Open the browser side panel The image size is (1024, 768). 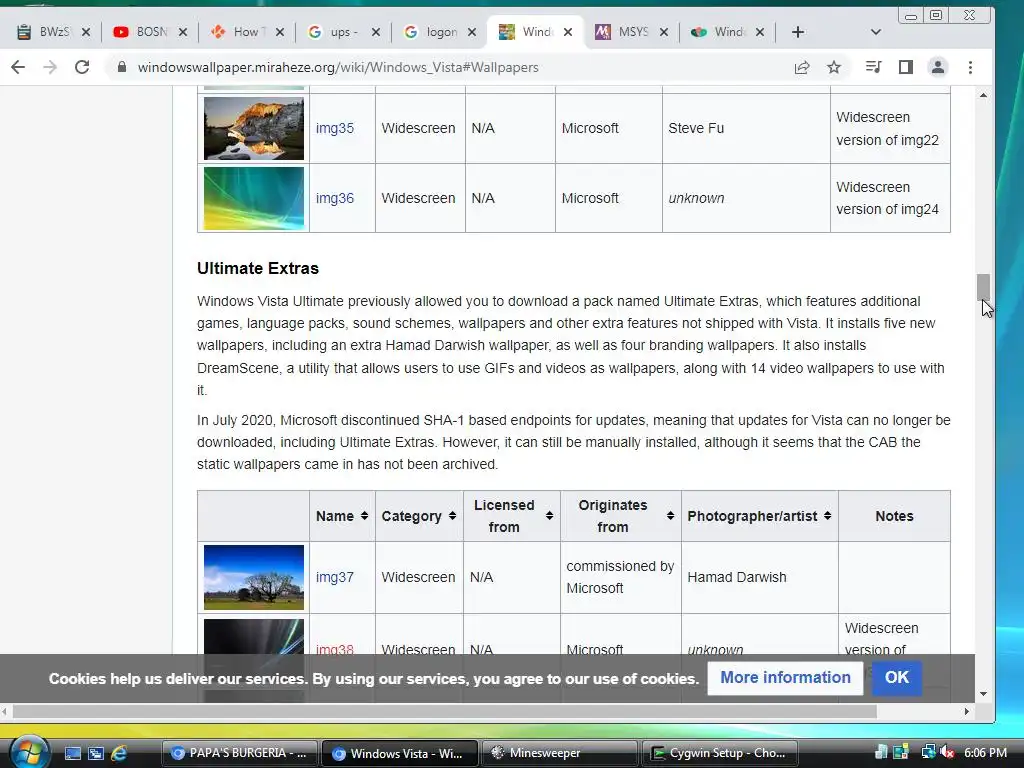(906, 67)
